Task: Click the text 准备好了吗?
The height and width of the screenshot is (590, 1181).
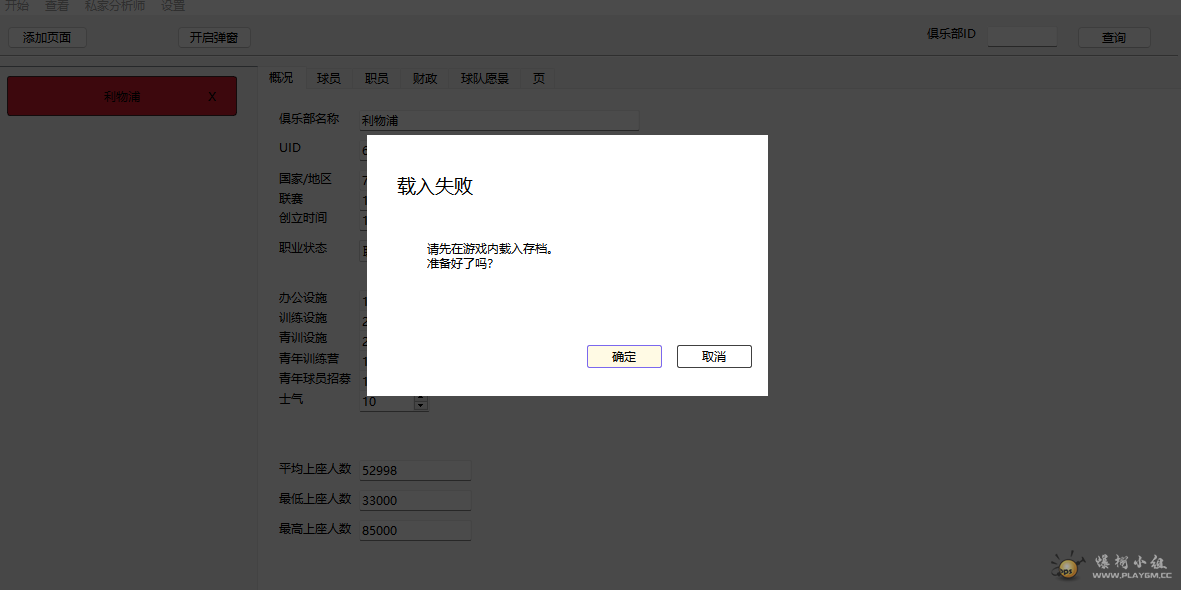Action: [x=460, y=264]
